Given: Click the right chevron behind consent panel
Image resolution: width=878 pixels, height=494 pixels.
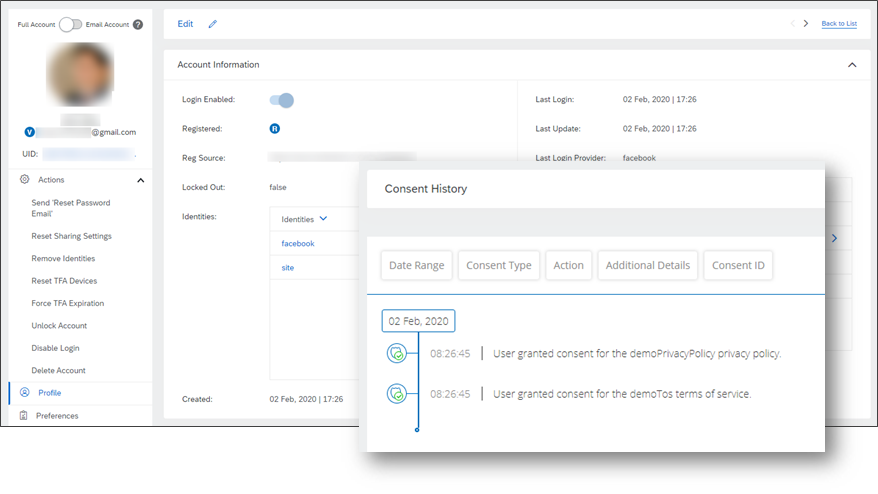Looking at the screenshot, I should pos(834,238).
